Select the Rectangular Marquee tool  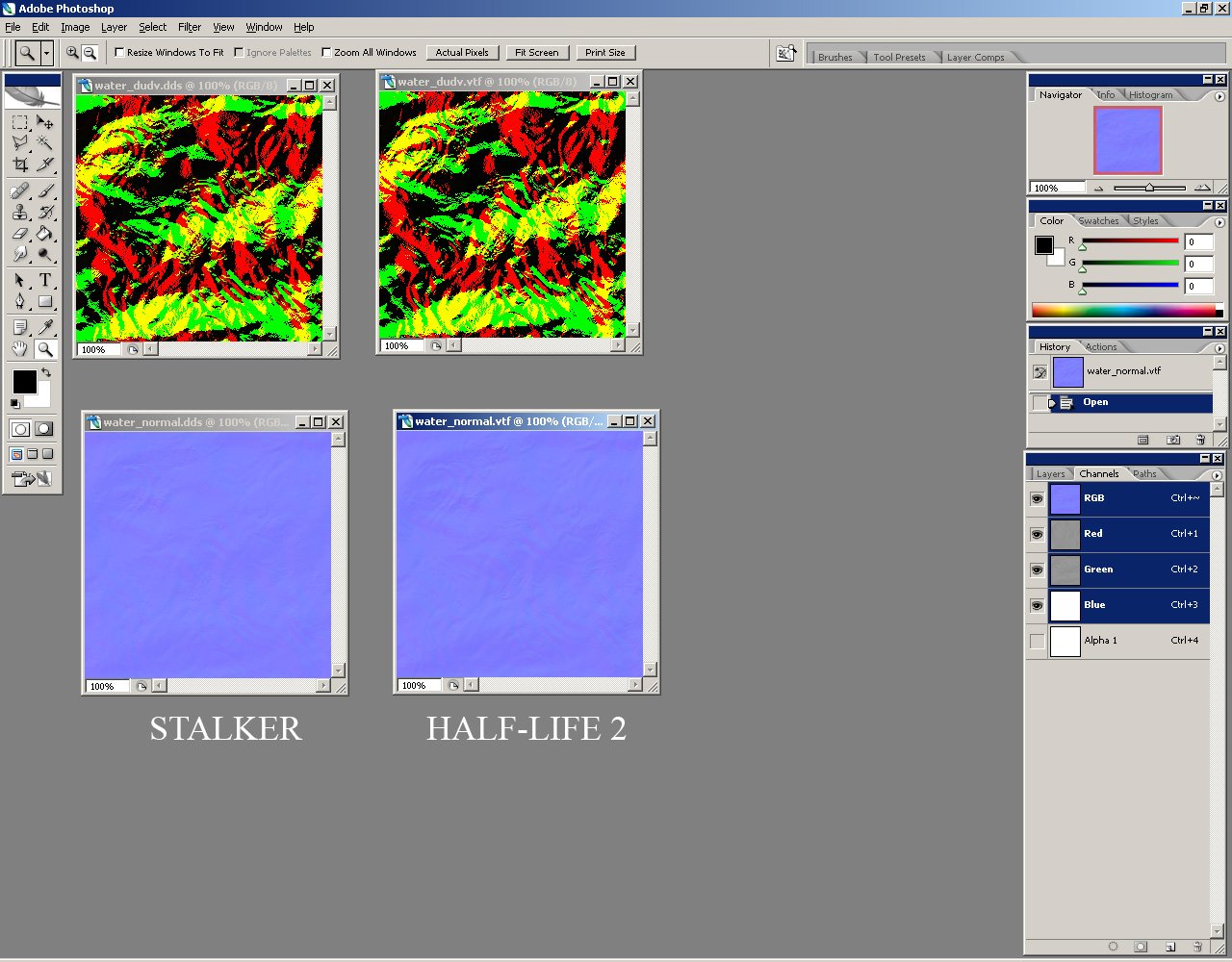[20, 122]
